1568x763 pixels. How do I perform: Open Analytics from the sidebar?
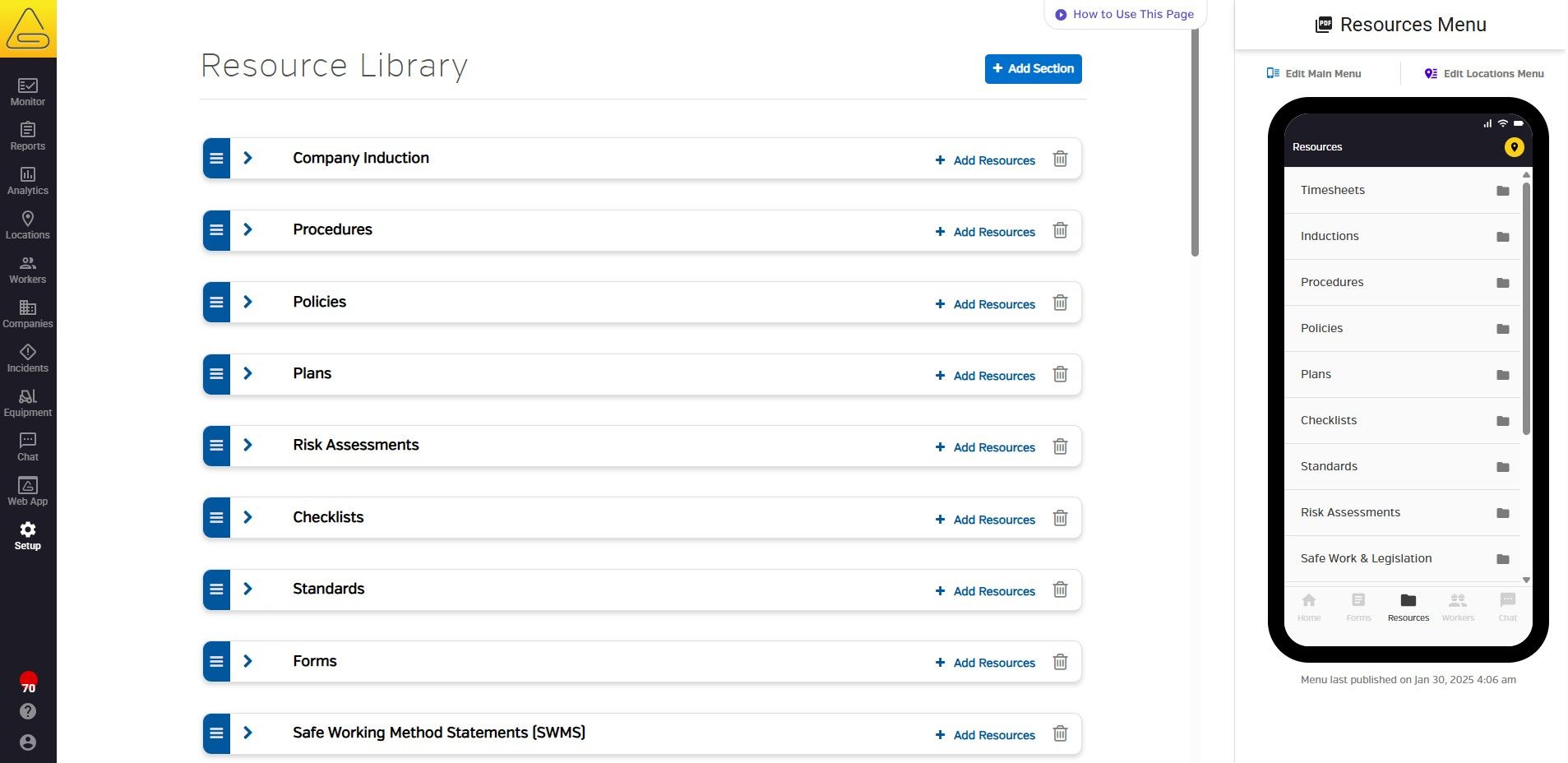tap(28, 181)
